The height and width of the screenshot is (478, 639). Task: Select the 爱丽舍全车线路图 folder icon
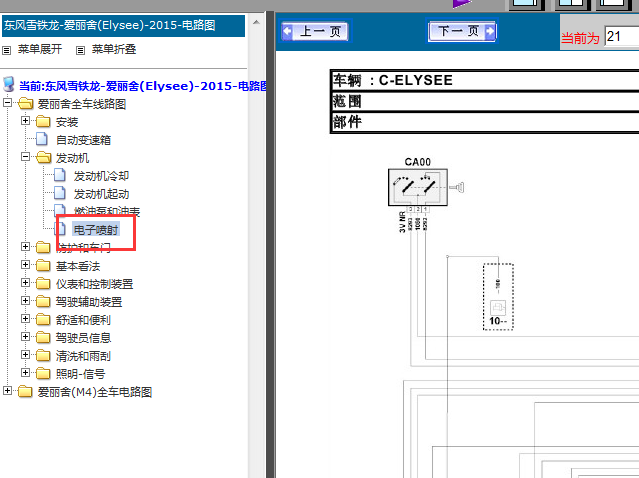point(25,104)
